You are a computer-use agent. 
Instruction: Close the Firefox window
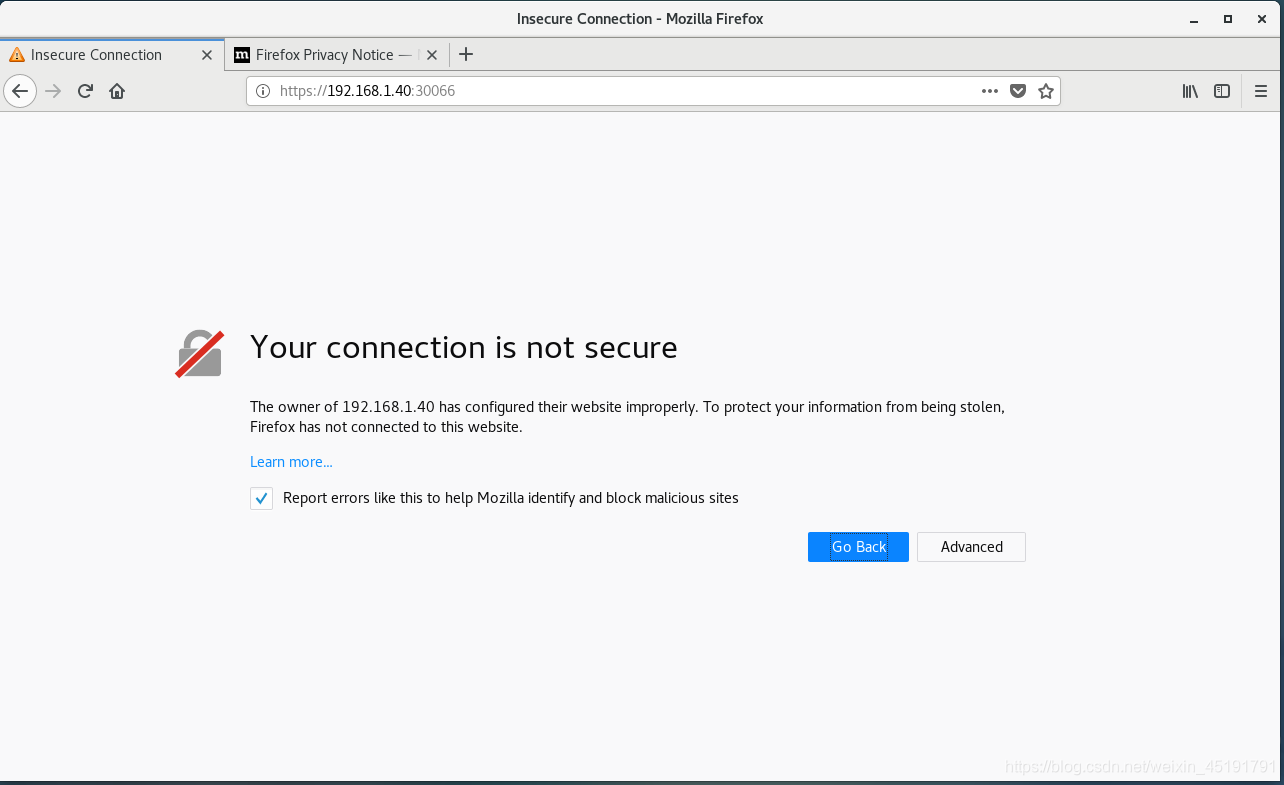pos(1260,19)
